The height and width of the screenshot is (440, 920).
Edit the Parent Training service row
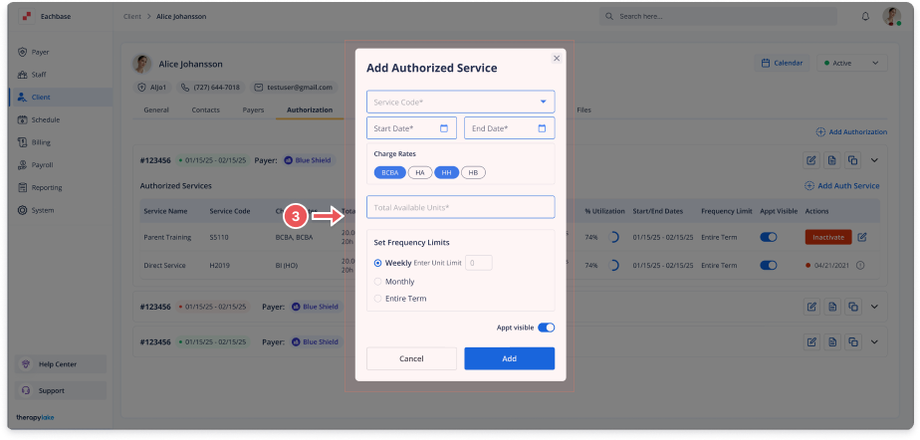pyautogui.click(x=861, y=237)
